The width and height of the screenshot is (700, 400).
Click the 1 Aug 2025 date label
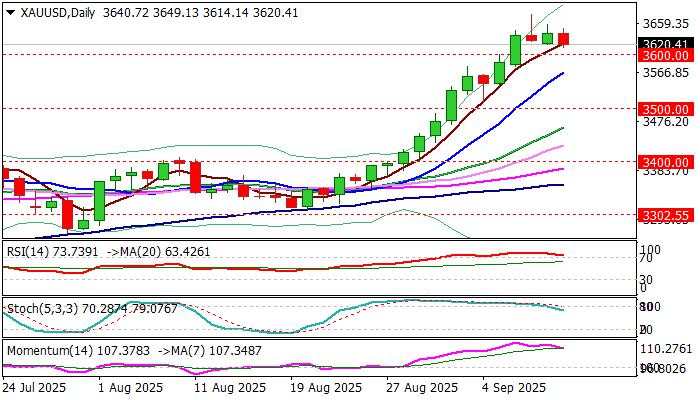coord(130,388)
